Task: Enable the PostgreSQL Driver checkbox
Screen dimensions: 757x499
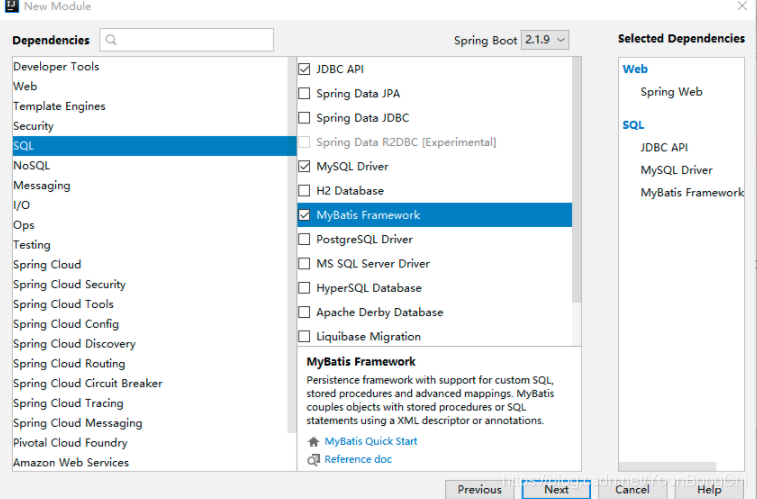Action: 304,239
